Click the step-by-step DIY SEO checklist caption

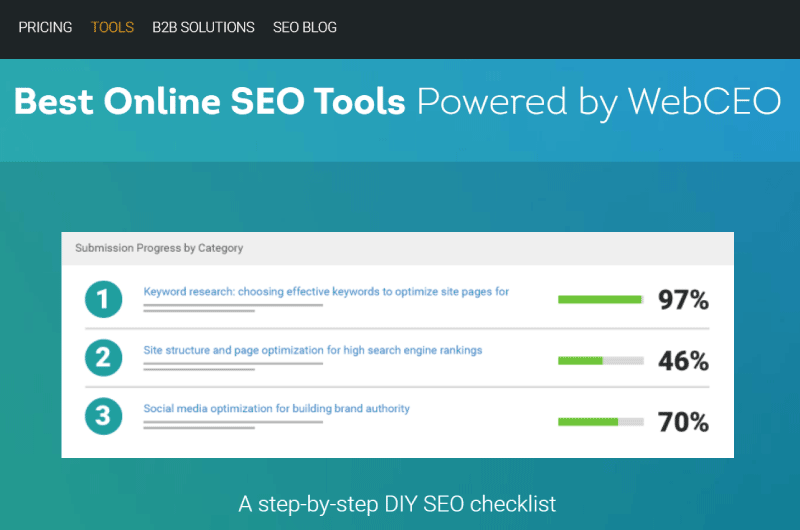coord(397,504)
